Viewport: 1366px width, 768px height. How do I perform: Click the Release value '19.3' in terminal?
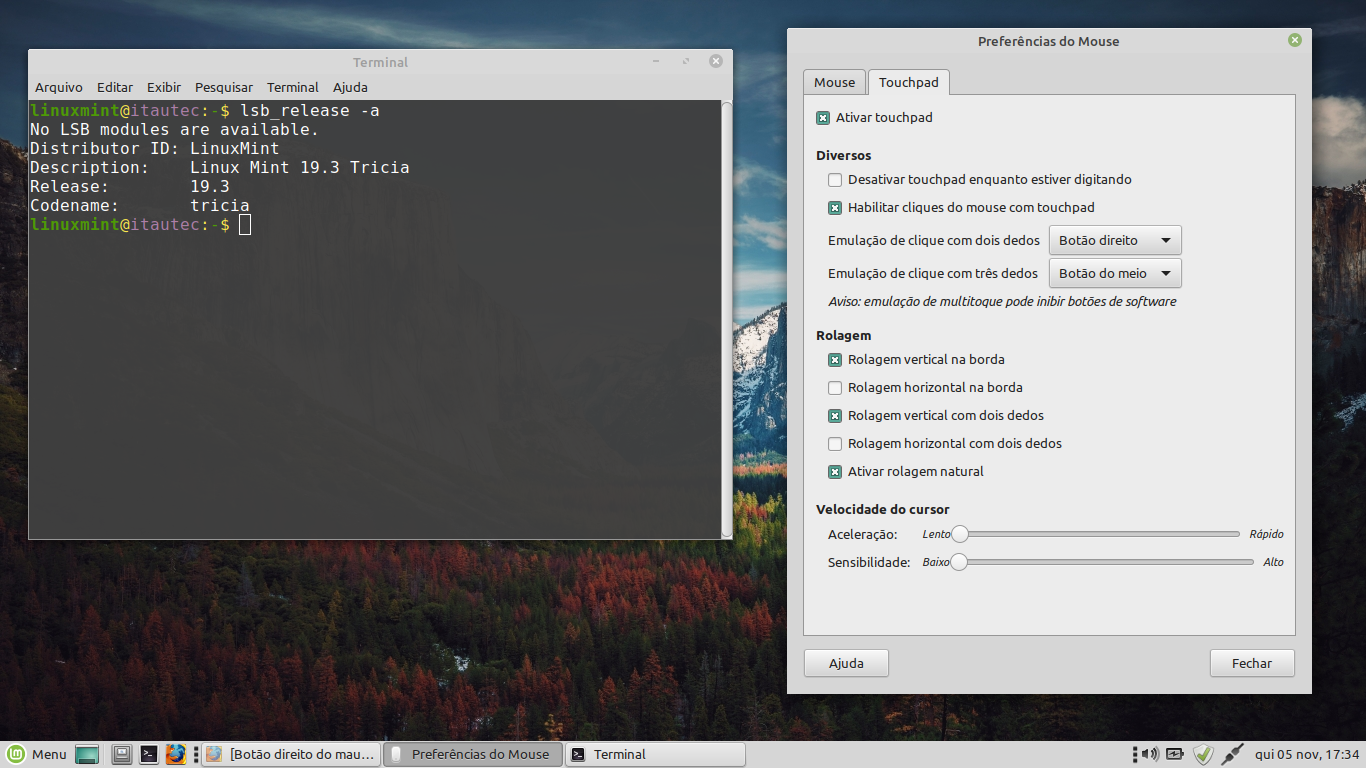tap(210, 187)
